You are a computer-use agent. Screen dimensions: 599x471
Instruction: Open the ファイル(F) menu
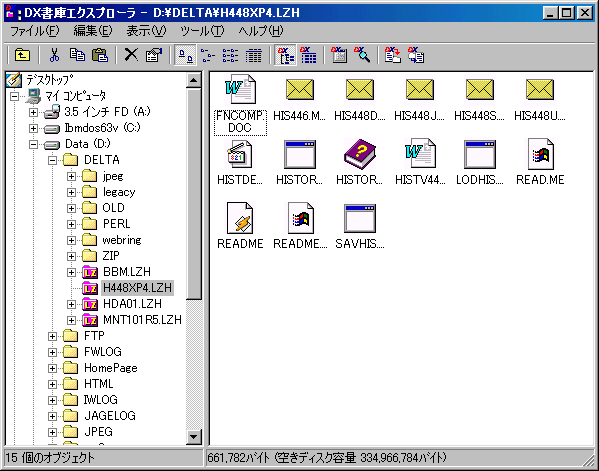tap(34, 31)
